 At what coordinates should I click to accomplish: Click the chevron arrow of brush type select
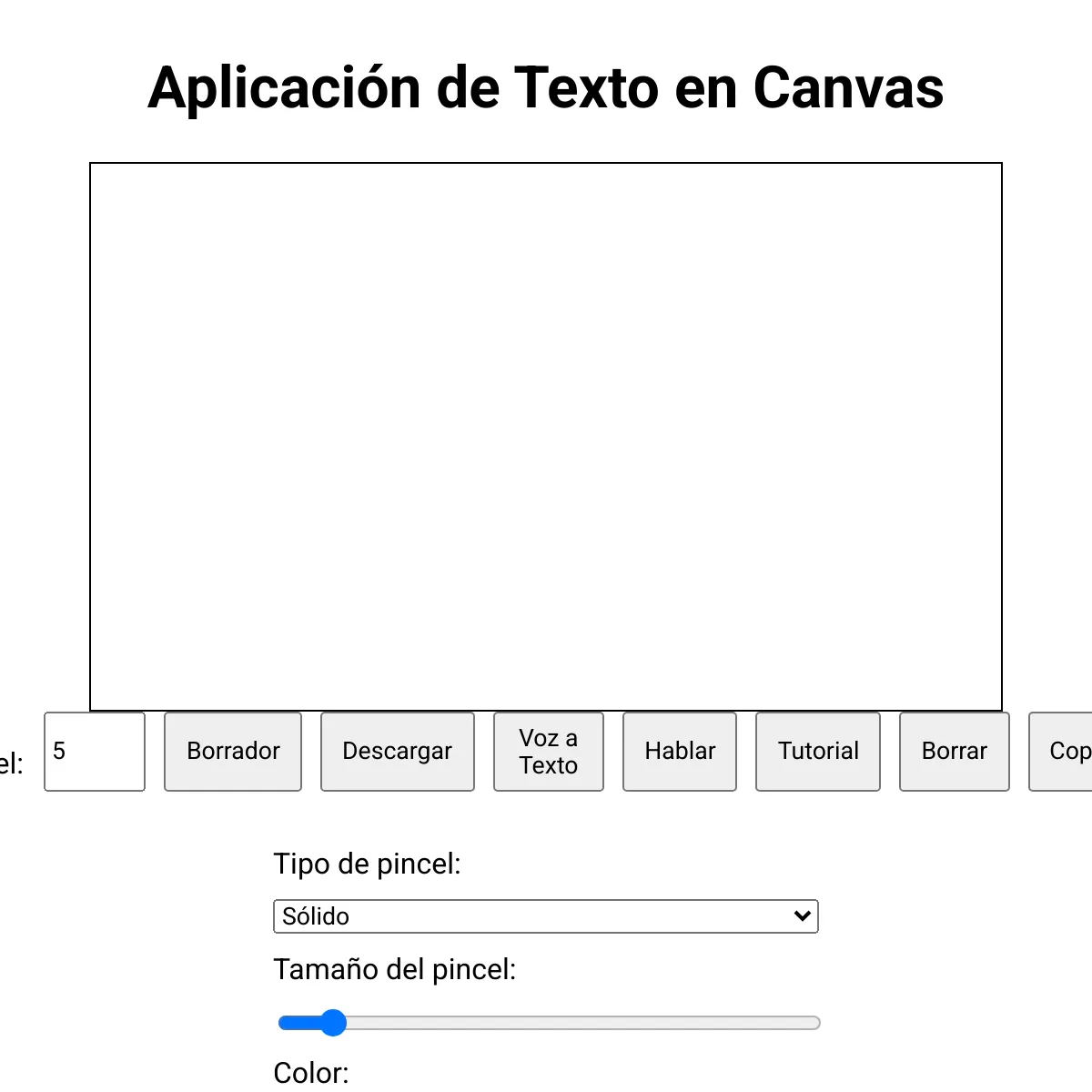pyautogui.click(x=803, y=916)
